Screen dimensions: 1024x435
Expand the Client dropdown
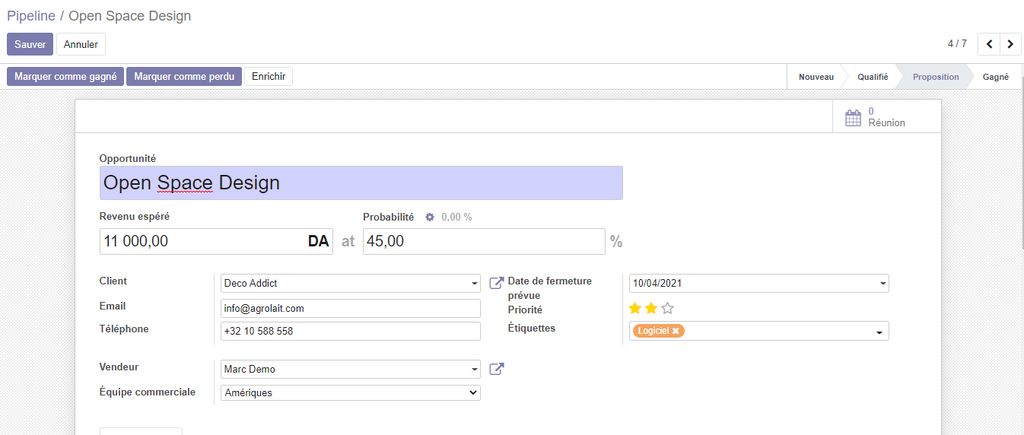point(474,284)
